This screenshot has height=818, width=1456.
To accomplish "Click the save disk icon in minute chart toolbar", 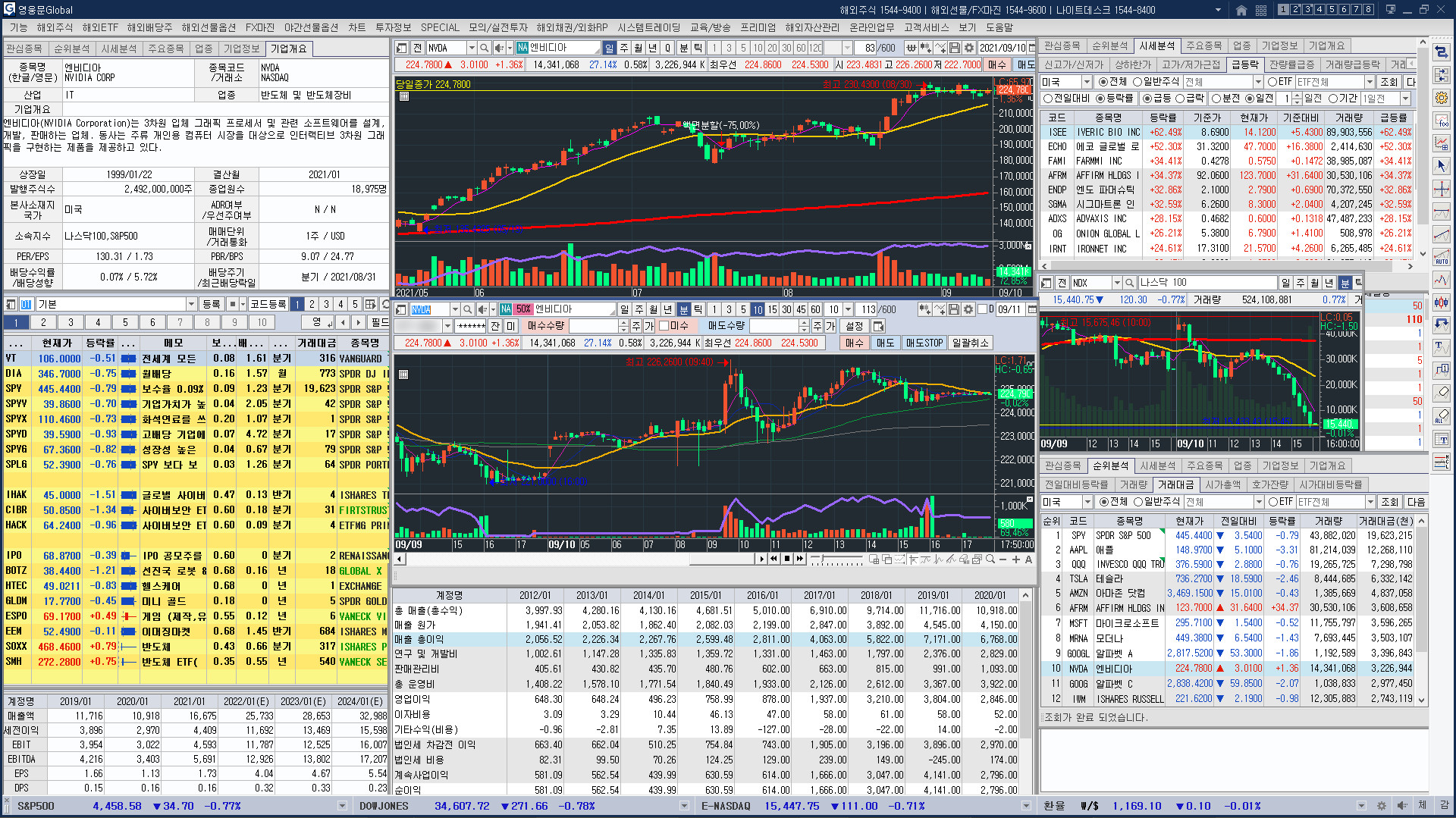I will tap(954, 309).
